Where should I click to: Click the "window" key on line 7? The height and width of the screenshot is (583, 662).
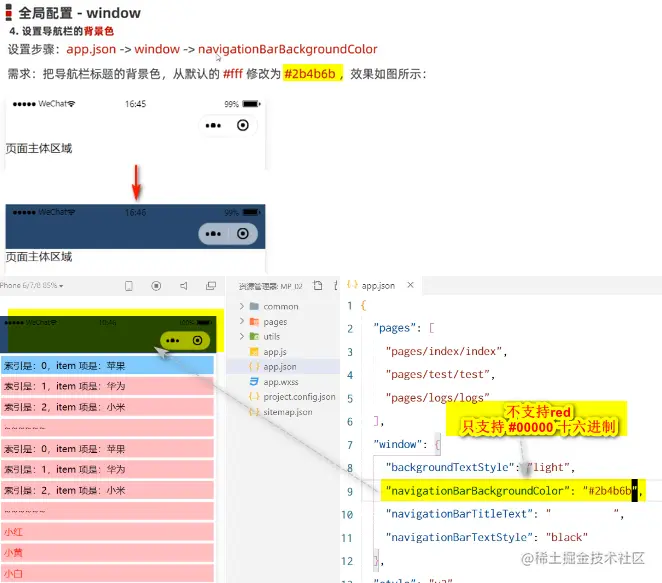(x=397, y=444)
